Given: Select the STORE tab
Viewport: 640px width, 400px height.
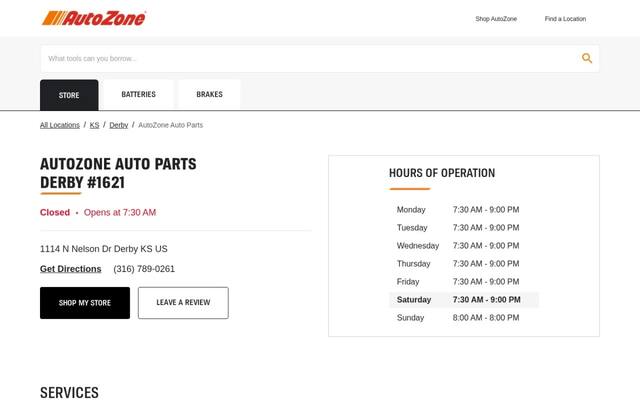Looking at the screenshot, I should click(x=69, y=95).
